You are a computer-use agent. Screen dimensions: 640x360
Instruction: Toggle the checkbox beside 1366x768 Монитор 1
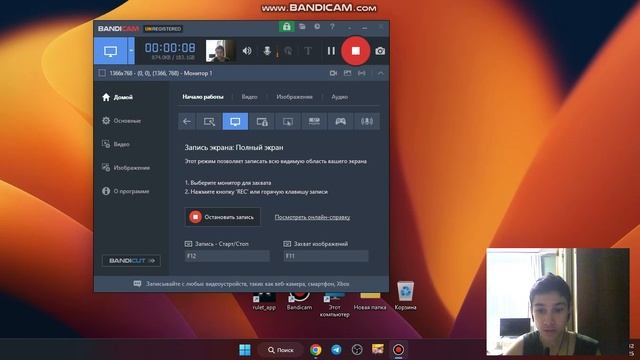coord(102,73)
